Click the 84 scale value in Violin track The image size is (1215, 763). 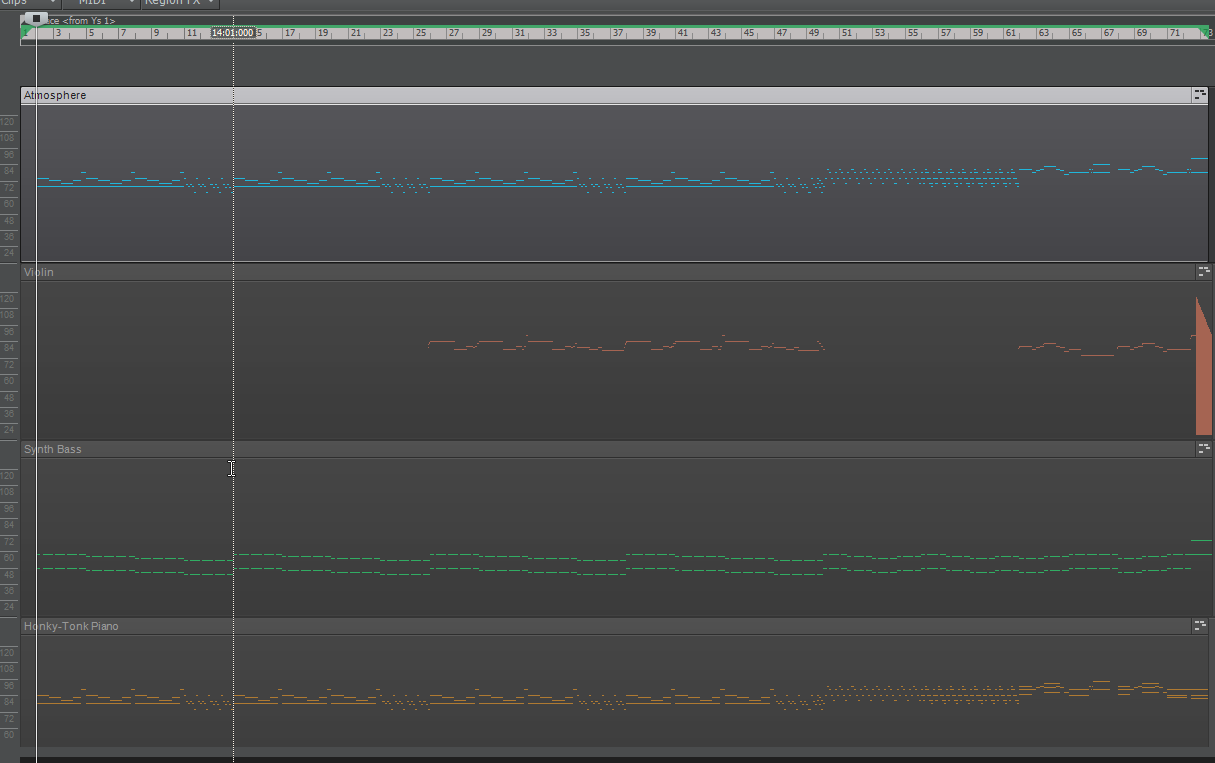pos(8,348)
